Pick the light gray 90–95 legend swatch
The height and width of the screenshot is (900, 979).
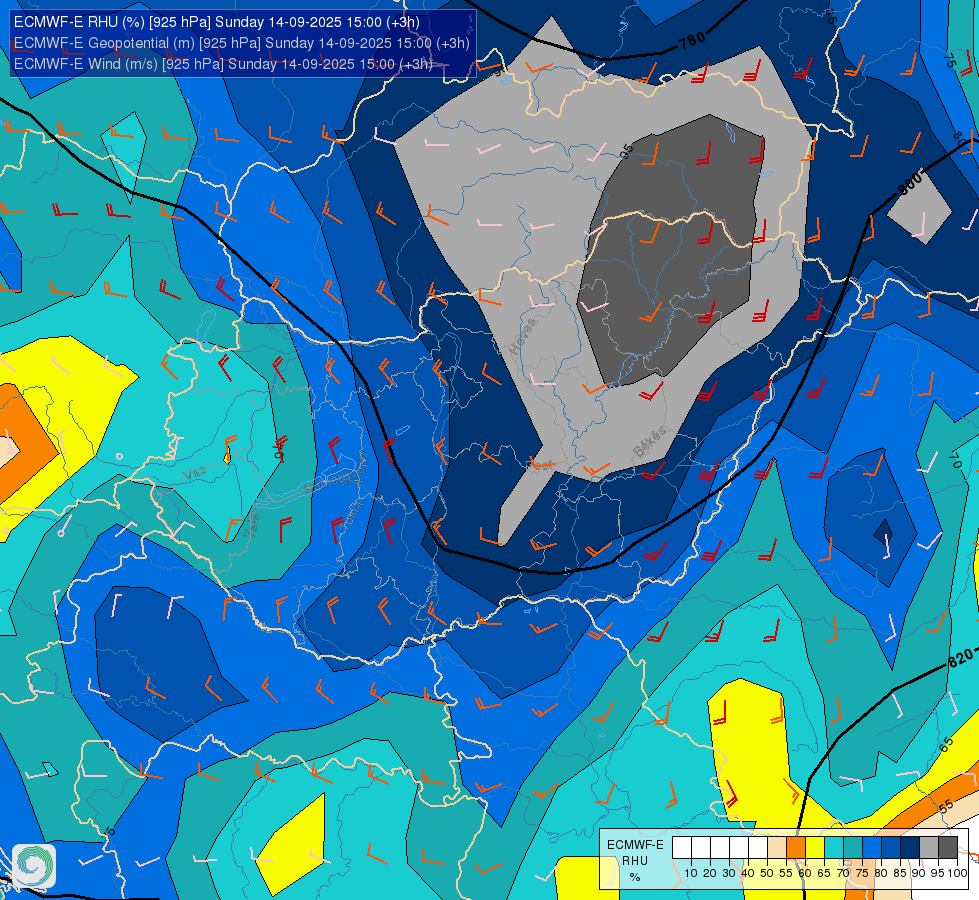click(929, 847)
